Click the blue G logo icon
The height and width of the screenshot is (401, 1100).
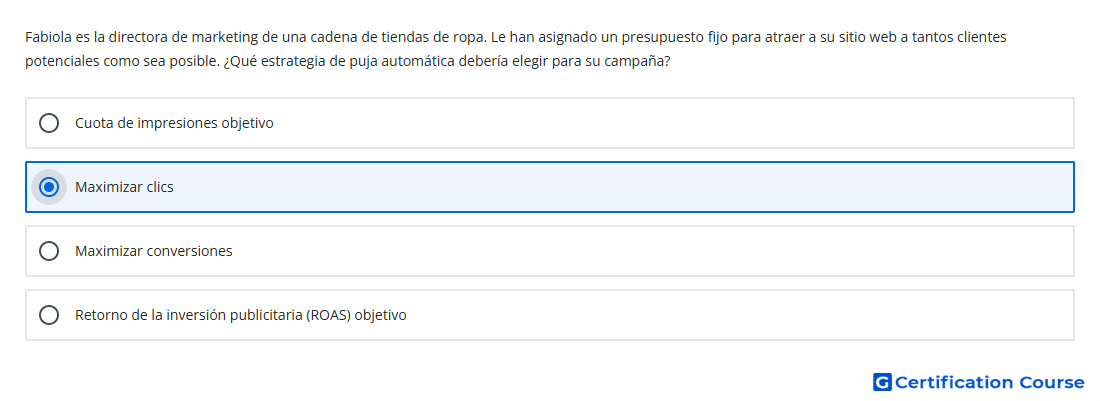[x=881, y=382]
